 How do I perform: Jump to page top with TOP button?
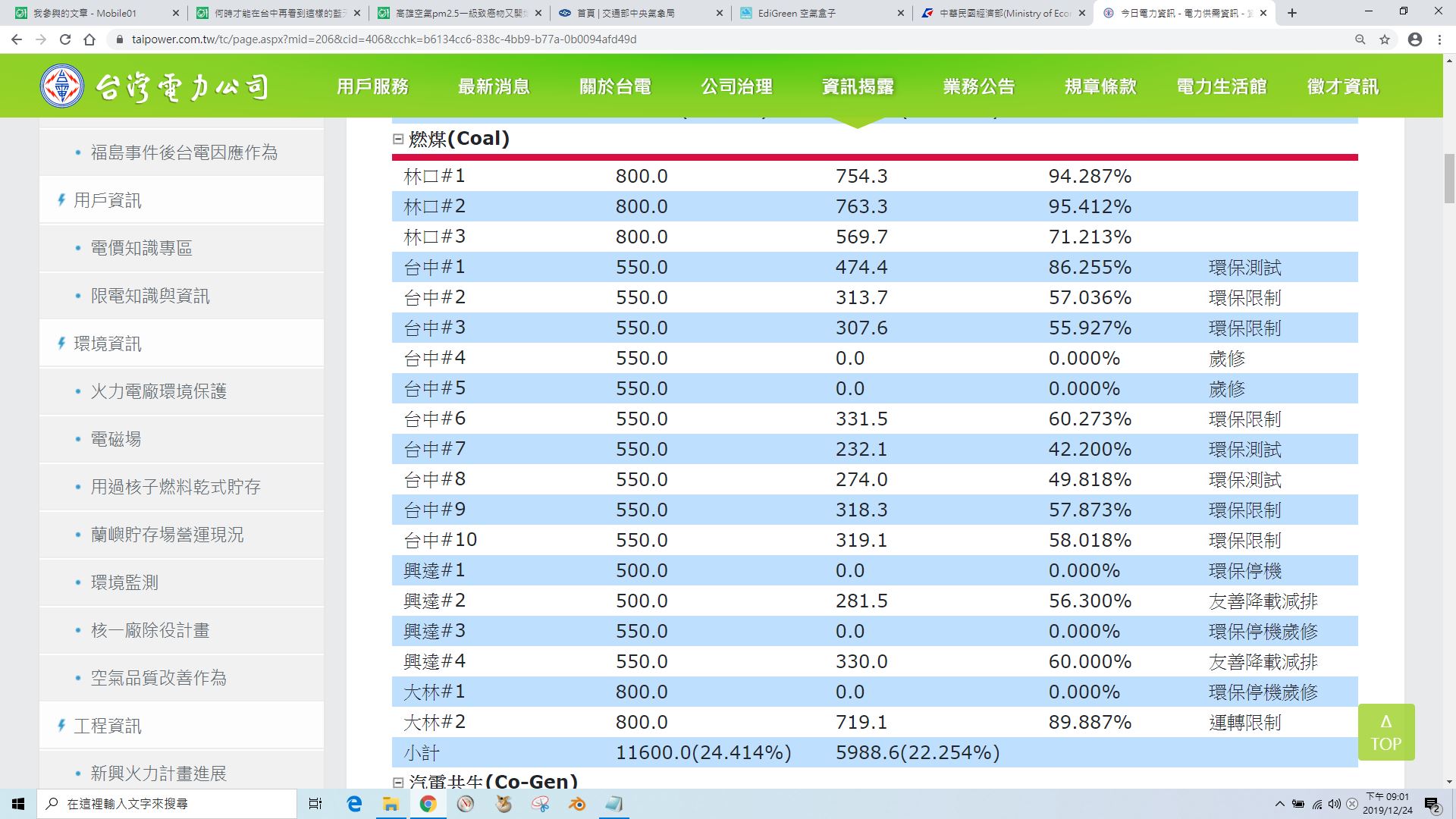[x=1385, y=733]
